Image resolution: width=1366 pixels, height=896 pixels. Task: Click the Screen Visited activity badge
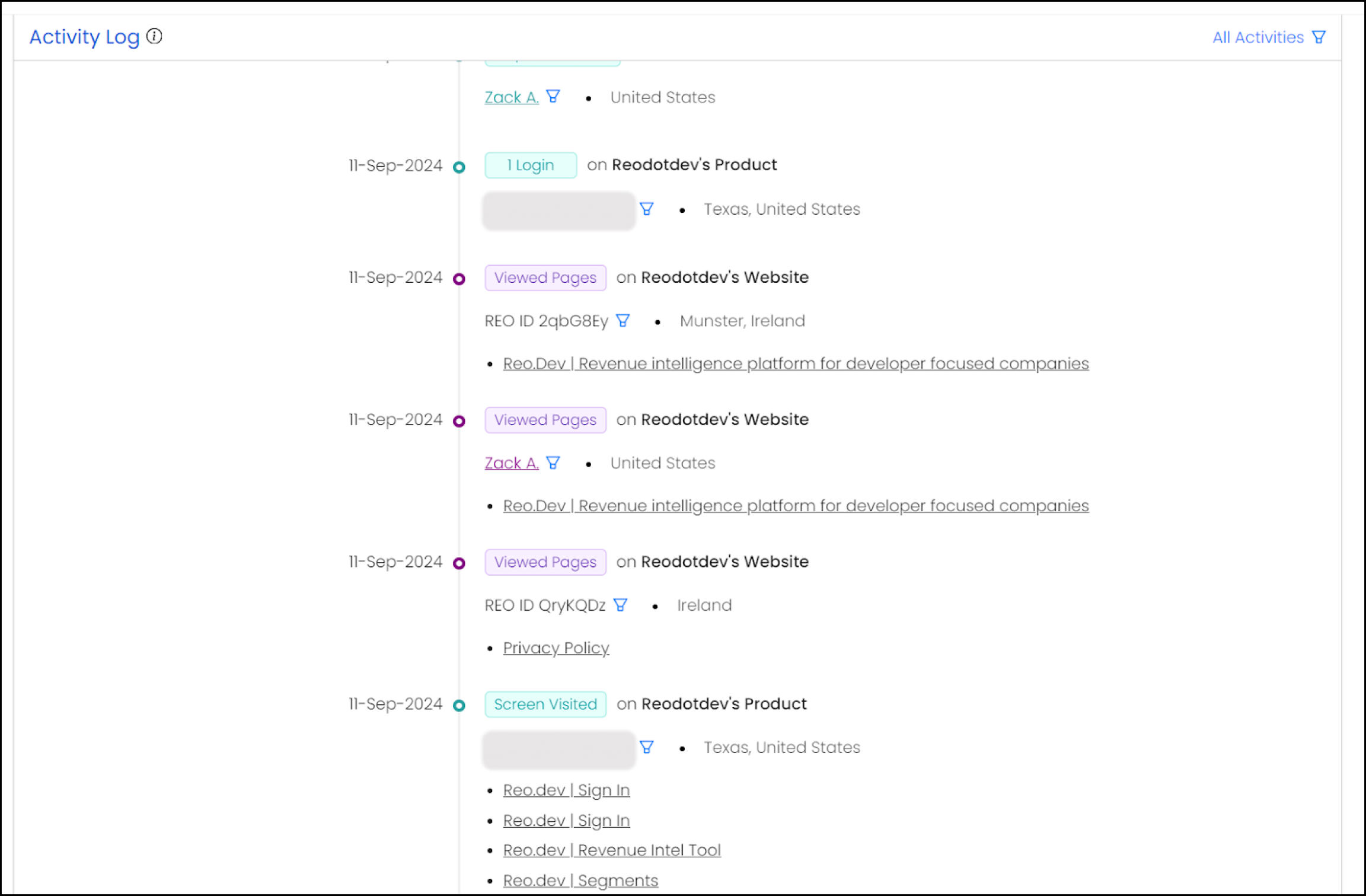tap(545, 704)
